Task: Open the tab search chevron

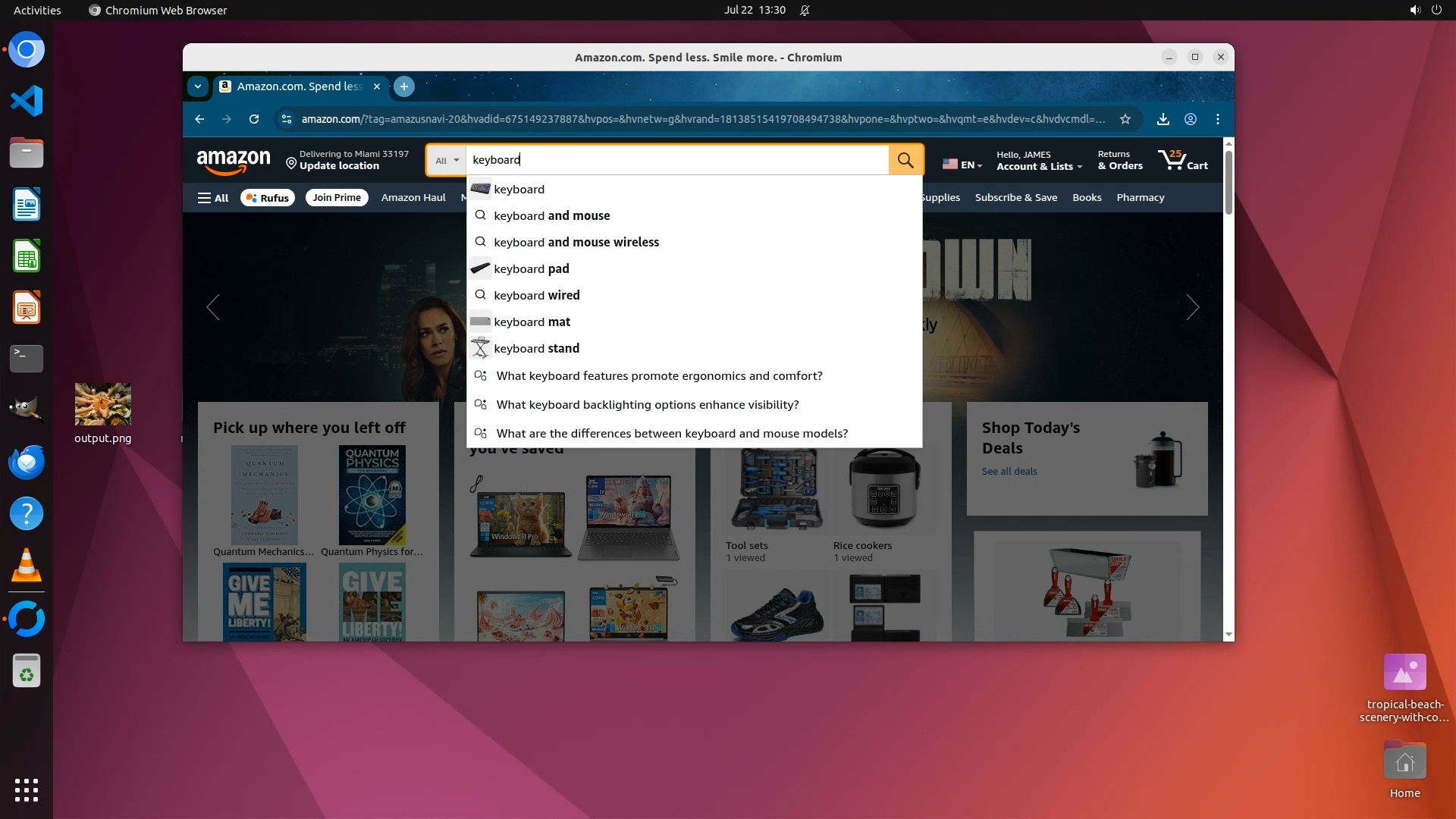Action: tap(198, 86)
